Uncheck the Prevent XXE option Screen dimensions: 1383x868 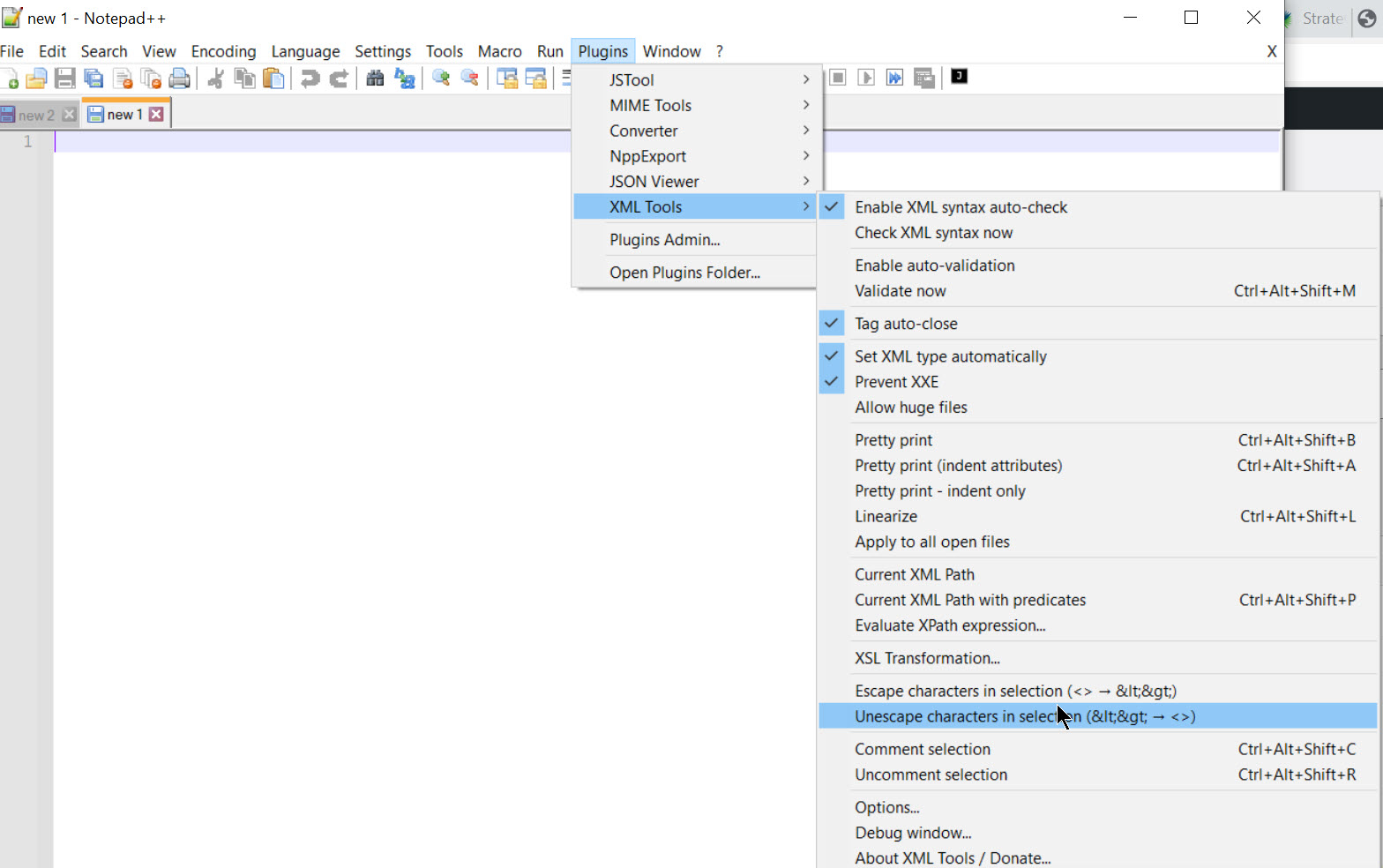1098,382
